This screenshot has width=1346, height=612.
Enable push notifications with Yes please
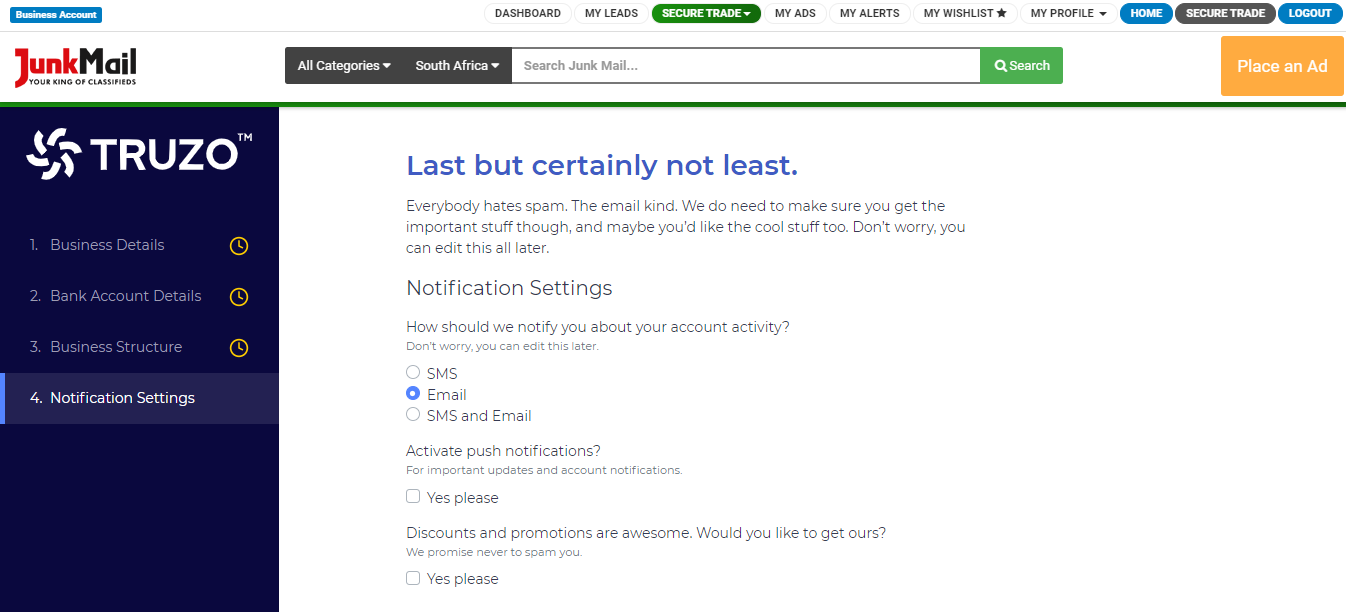point(413,496)
